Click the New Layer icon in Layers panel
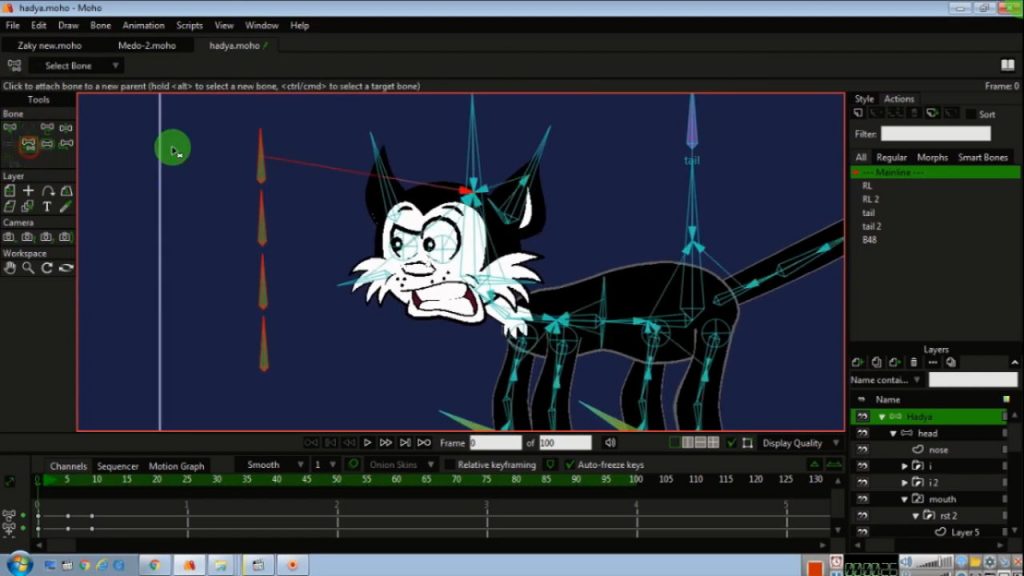Viewport: 1024px width, 576px height. tap(857, 362)
